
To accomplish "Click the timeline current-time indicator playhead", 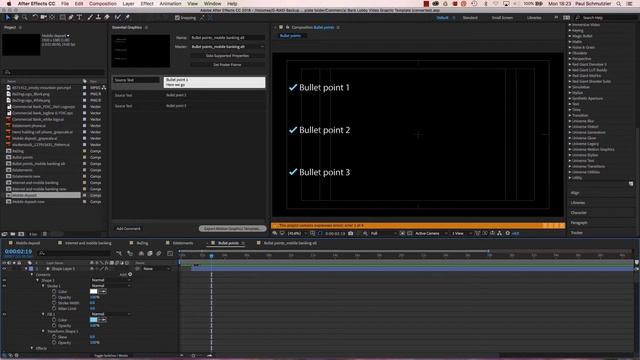I will point(211,256).
